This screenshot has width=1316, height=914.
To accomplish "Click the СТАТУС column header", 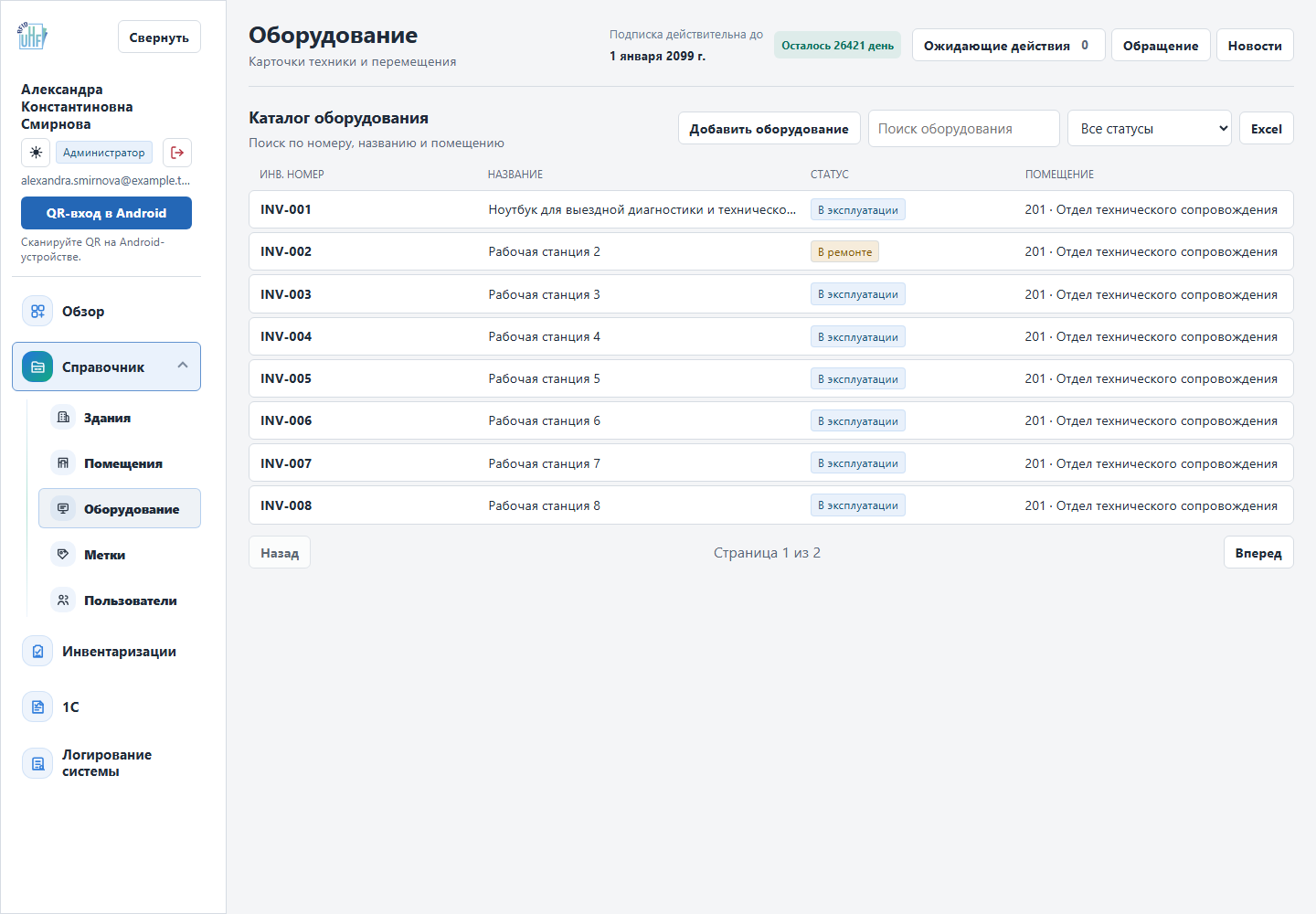I will tap(829, 175).
